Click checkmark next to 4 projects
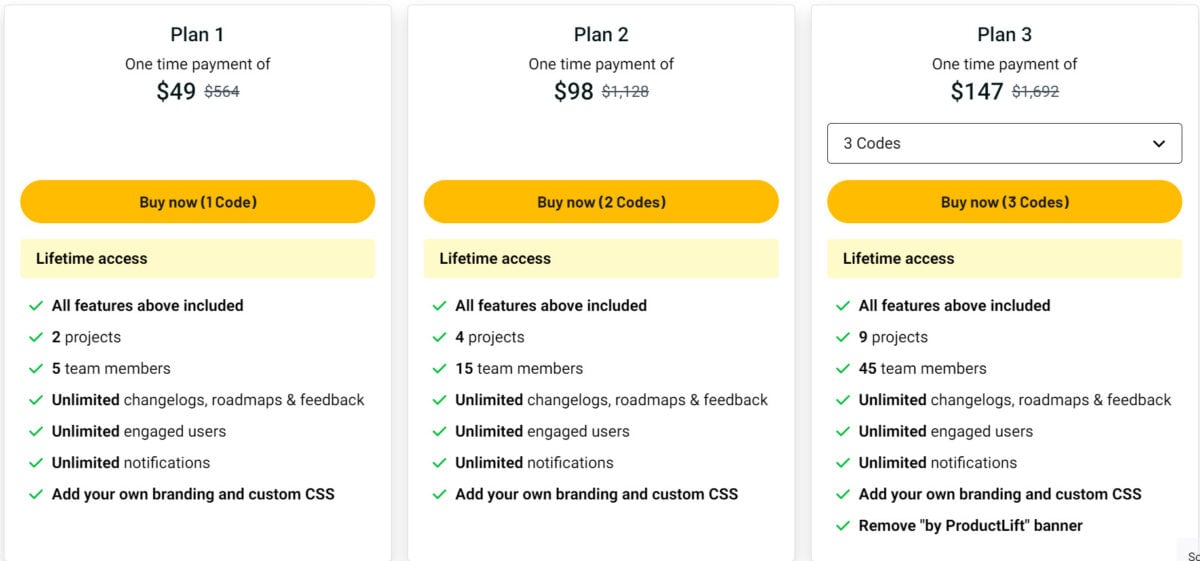 tap(439, 337)
